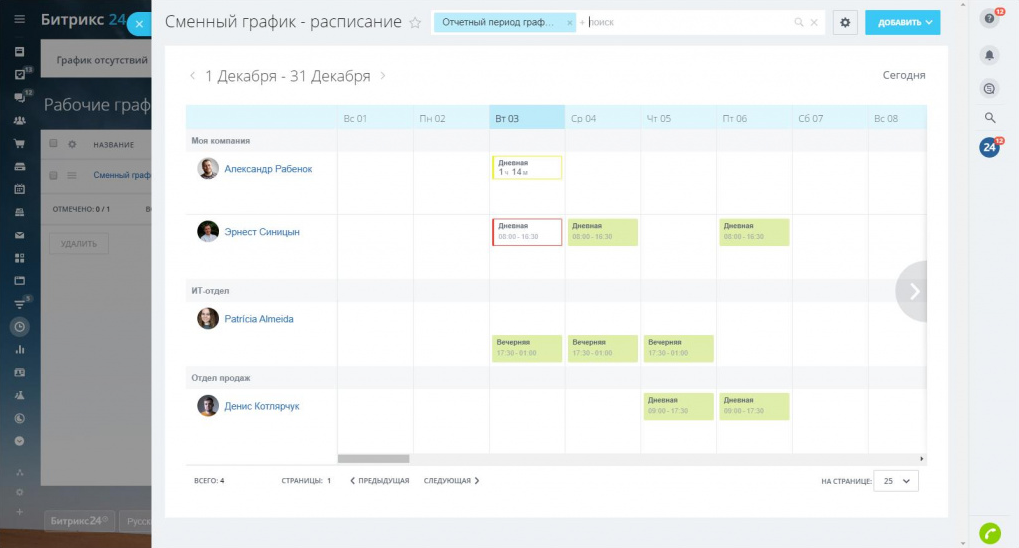This screenshot has width=1019, height=548.
Task: Open Александр Рабенок's yellow Дневная shift on Вт 03
Action: (526, 168)
